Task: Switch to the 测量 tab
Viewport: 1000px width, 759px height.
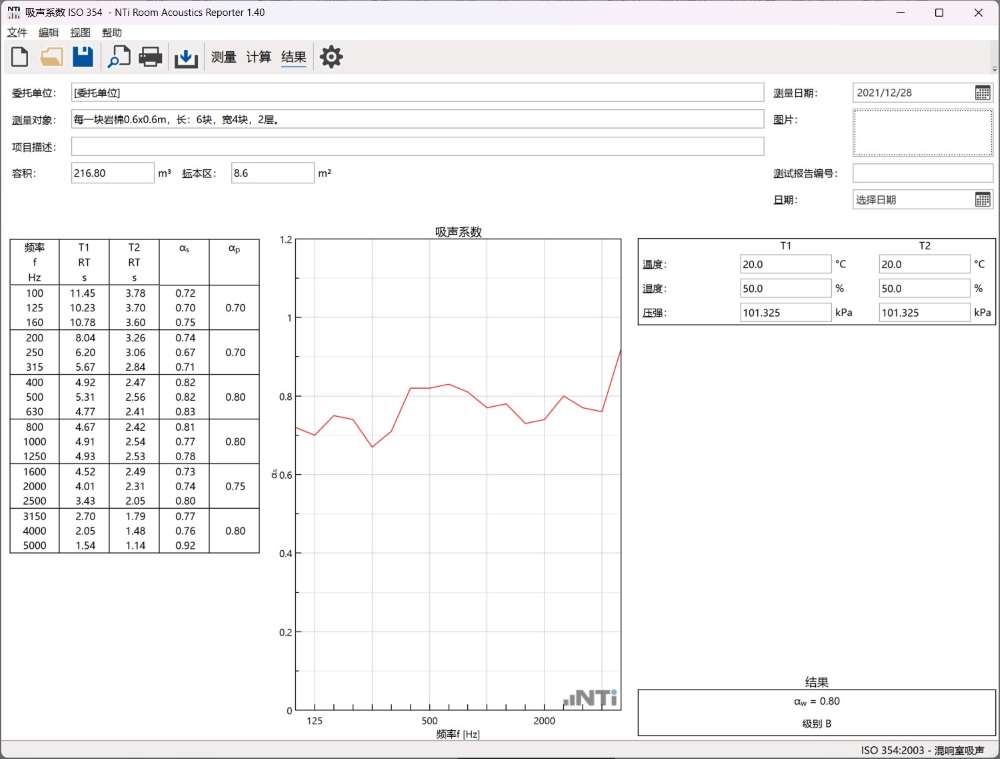Action: click(224, 57)
